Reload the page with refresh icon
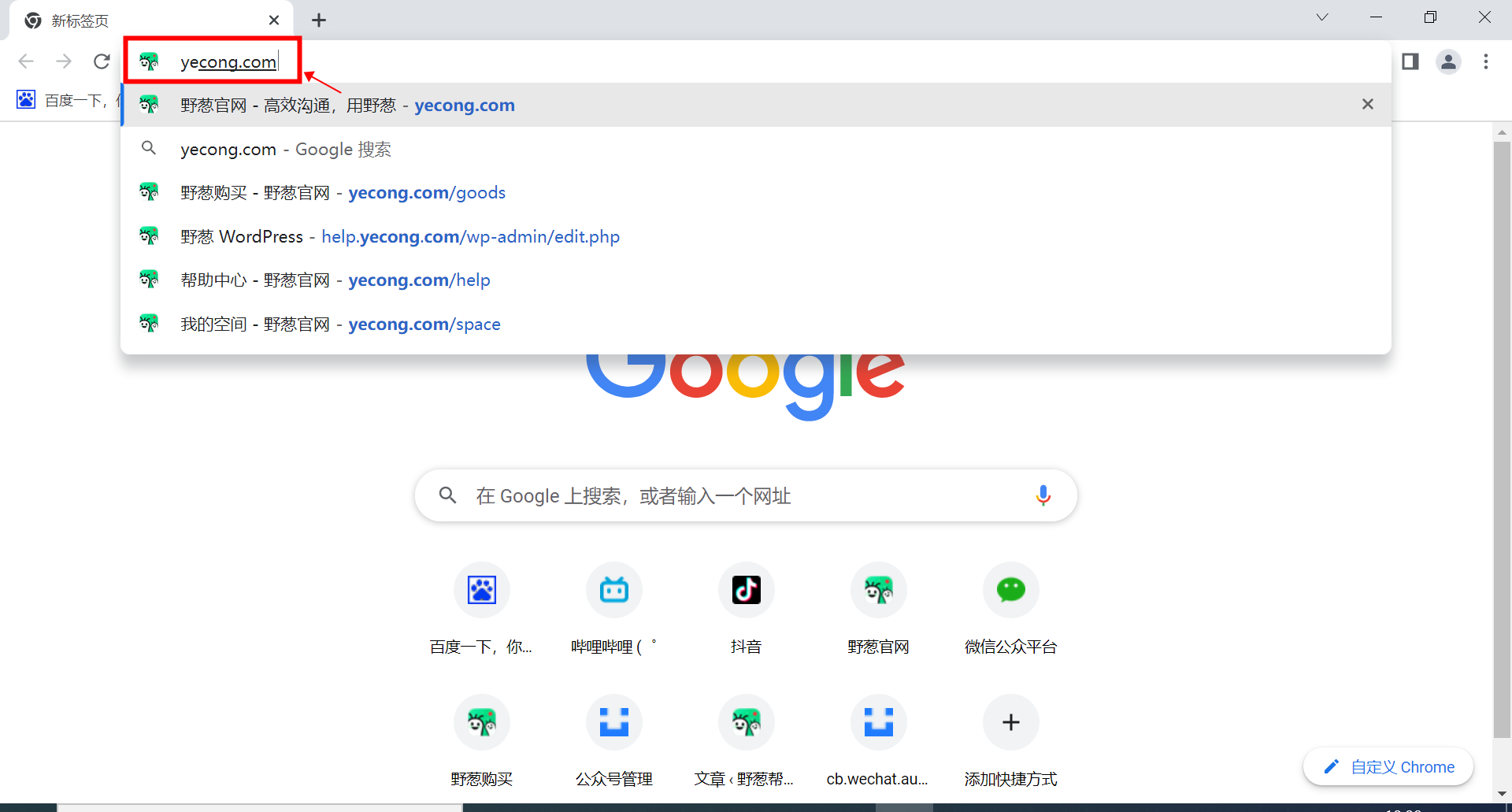The image size is (1512, 812). pyautogui.click(x=102, y=61)
